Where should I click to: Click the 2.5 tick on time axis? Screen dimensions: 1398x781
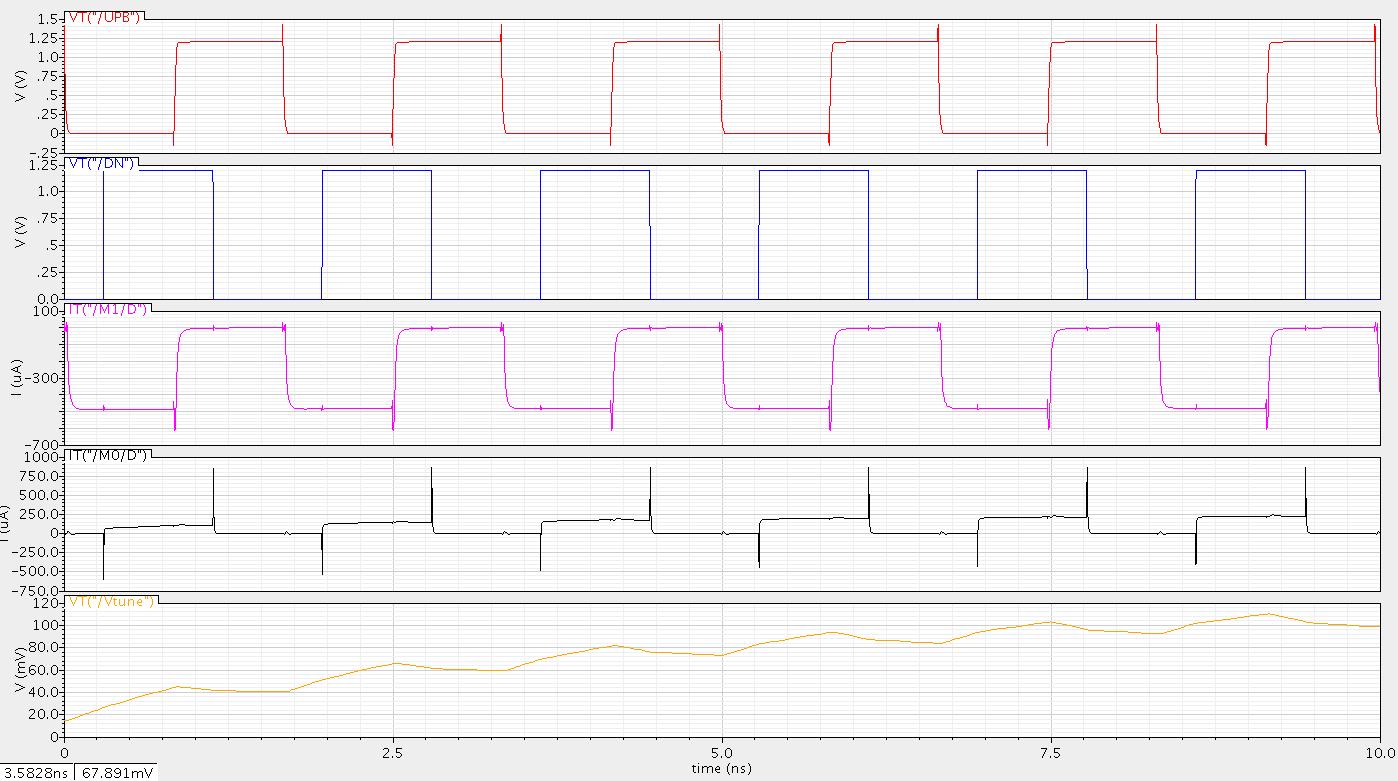click(394, 752)
